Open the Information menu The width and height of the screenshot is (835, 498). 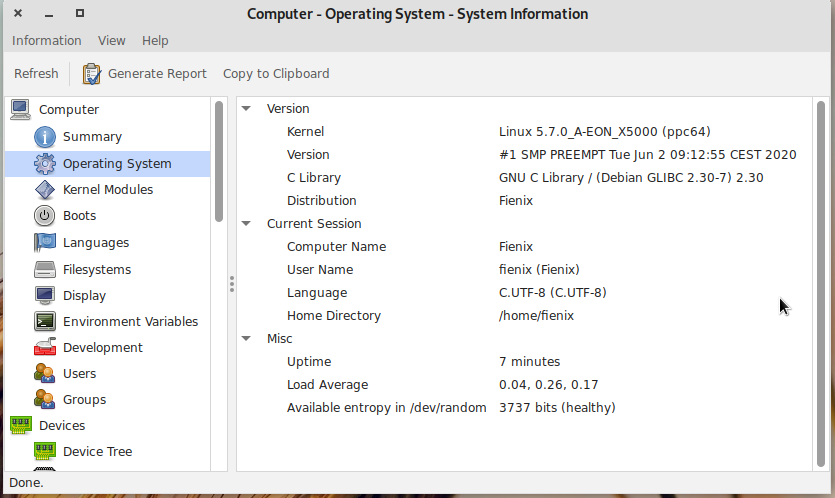tap(46, 41)
